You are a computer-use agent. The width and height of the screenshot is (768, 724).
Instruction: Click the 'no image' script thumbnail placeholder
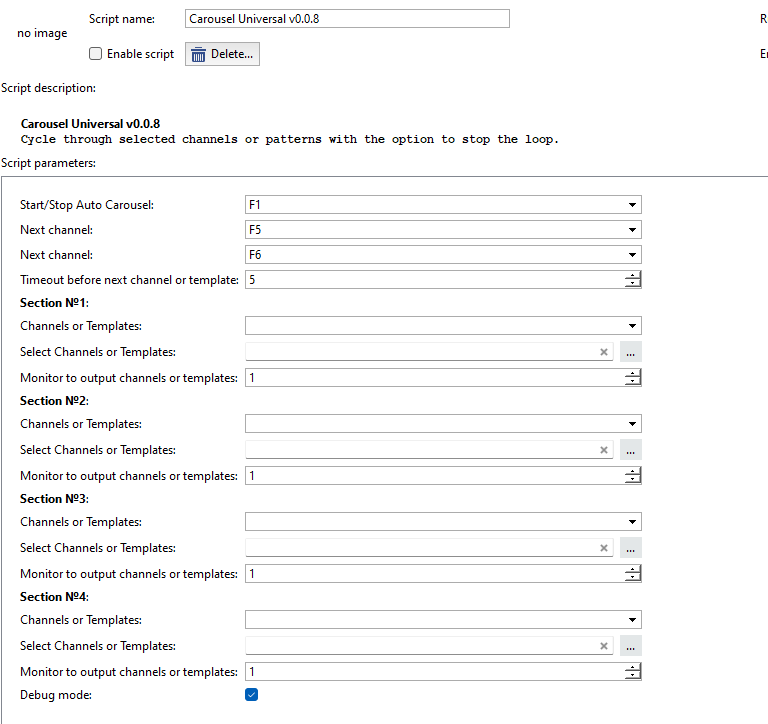click(x=42, y=33)
